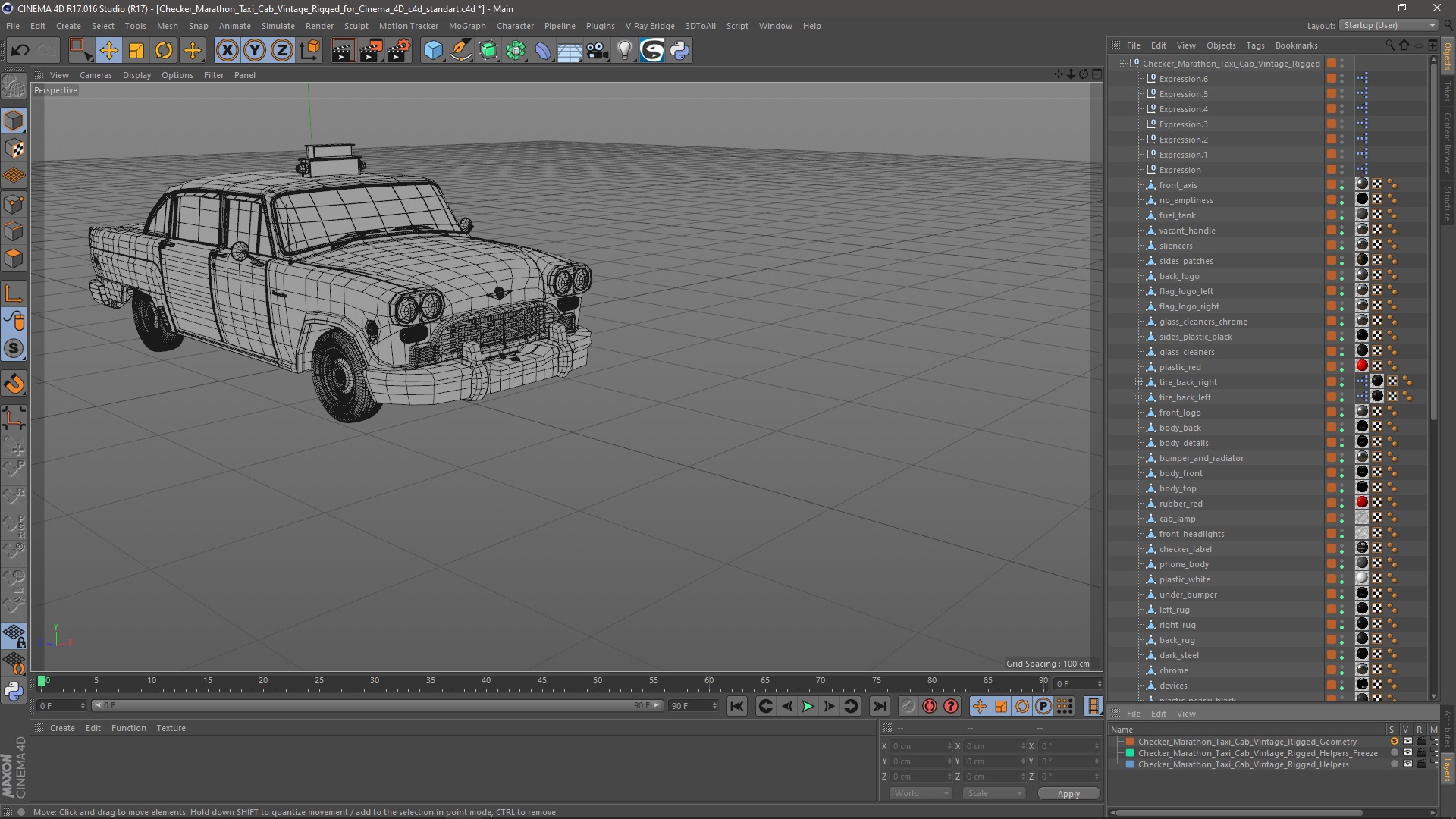This screenshot has width=1456, height=819.
Task: Switch to Edges mode
Action: [x=14, y=231]
